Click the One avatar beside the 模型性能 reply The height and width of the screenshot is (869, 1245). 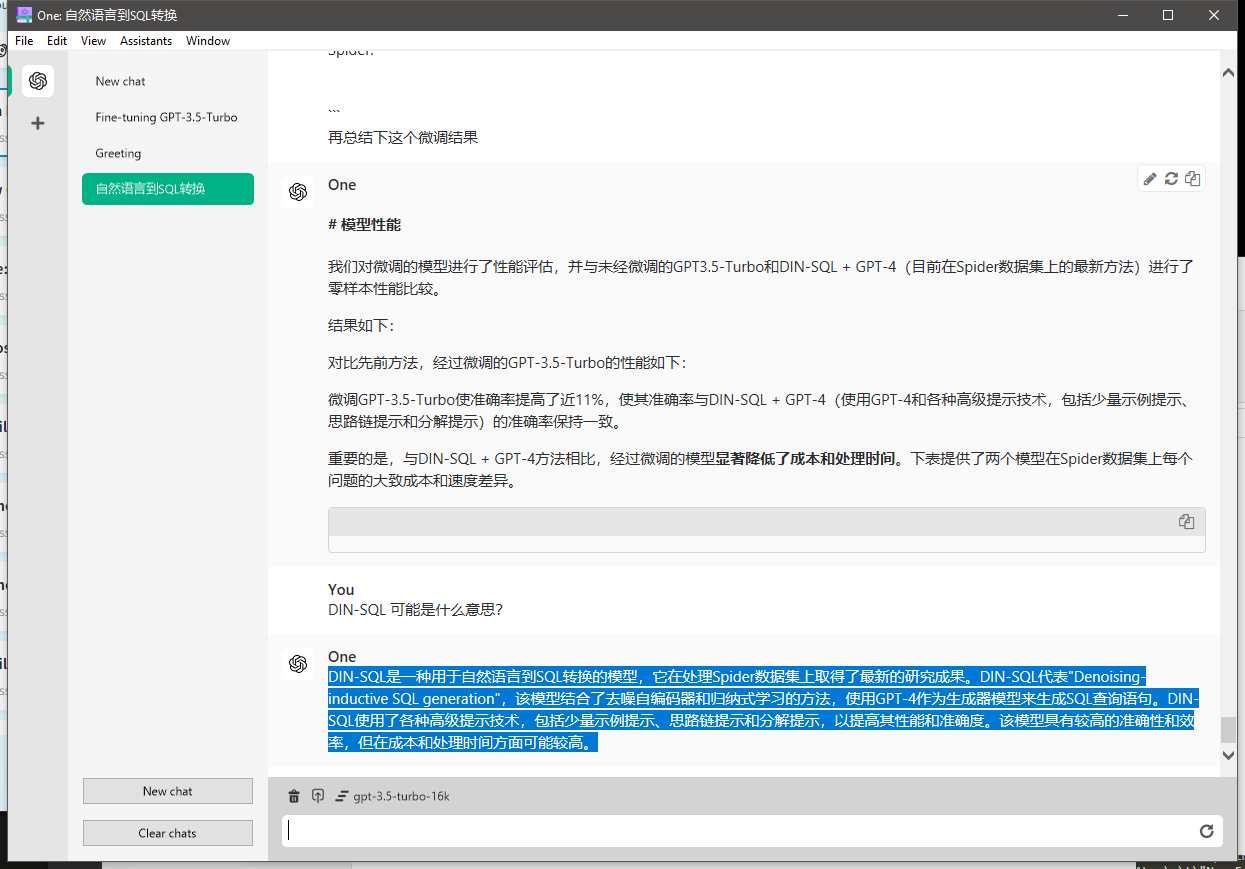[x=298, y=192]
